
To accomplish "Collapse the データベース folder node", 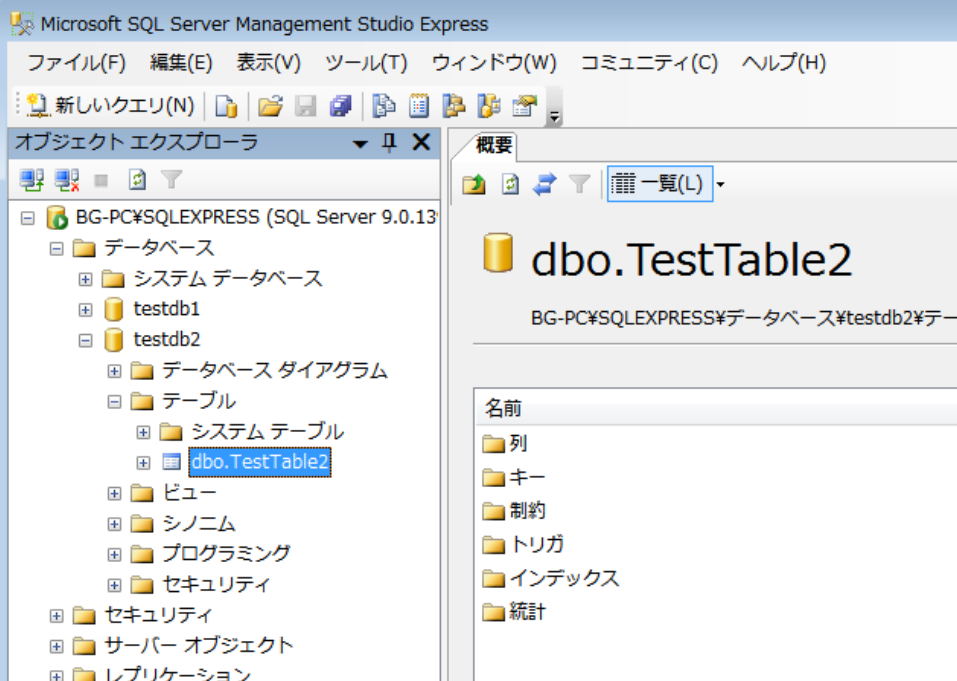I will pos(56,248).
